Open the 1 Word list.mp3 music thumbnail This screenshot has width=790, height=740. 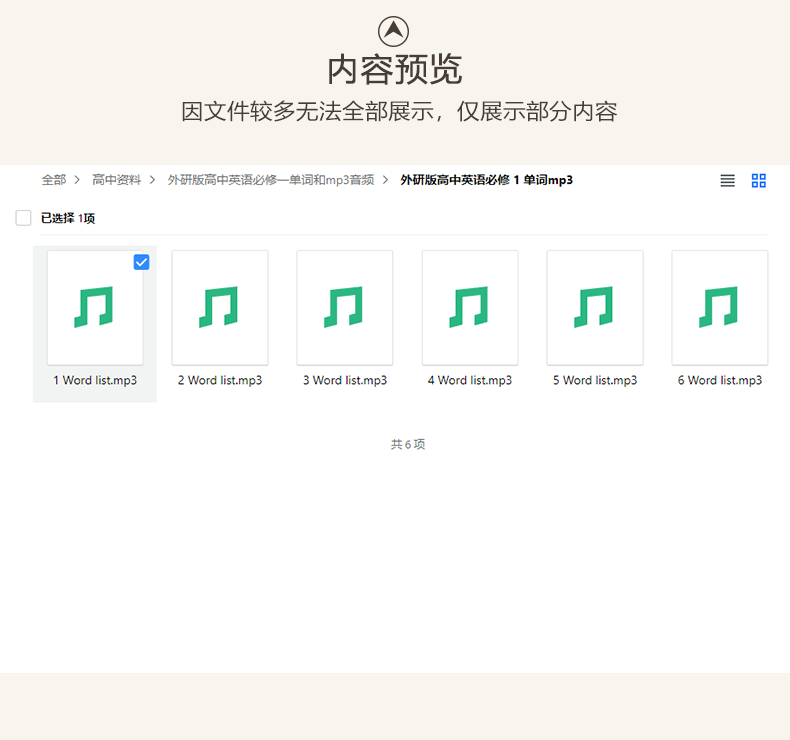tap(95, 307)
